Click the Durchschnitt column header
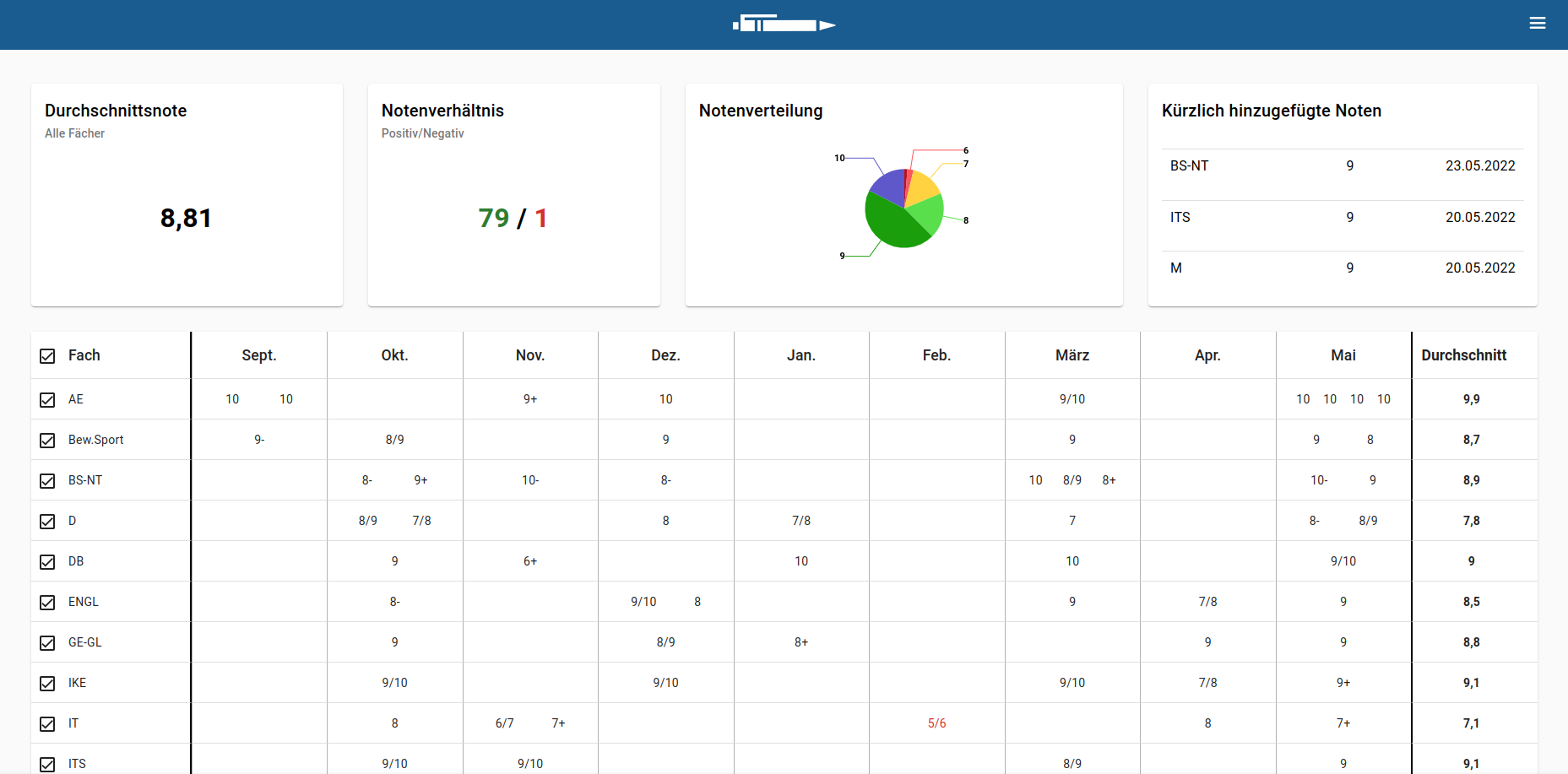1568x774 pixels. [1463, 355]
